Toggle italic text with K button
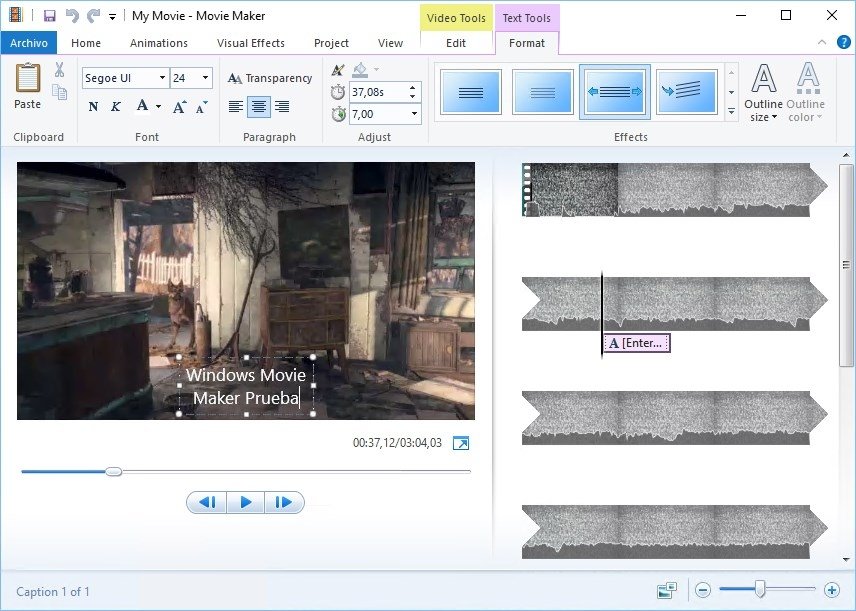The width and height of the screenshot is (856, 611). tap(116, 106)
